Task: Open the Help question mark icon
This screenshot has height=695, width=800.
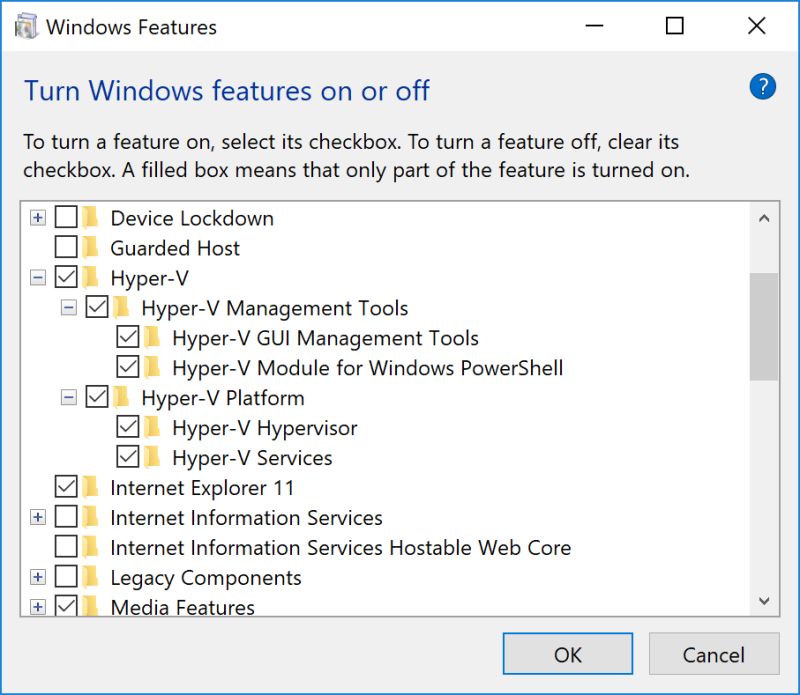Action: (762, 87)
